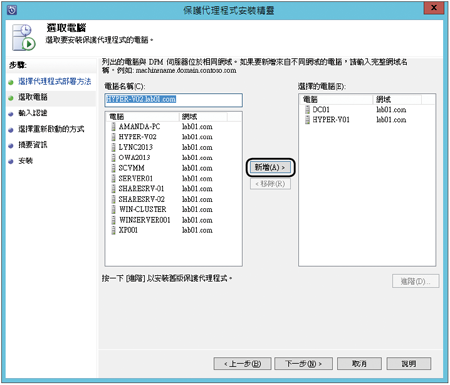Click the 說明 help button
The width and height of the screenshot is (450, 385).
pyautogui.click(x=409, y=364)
